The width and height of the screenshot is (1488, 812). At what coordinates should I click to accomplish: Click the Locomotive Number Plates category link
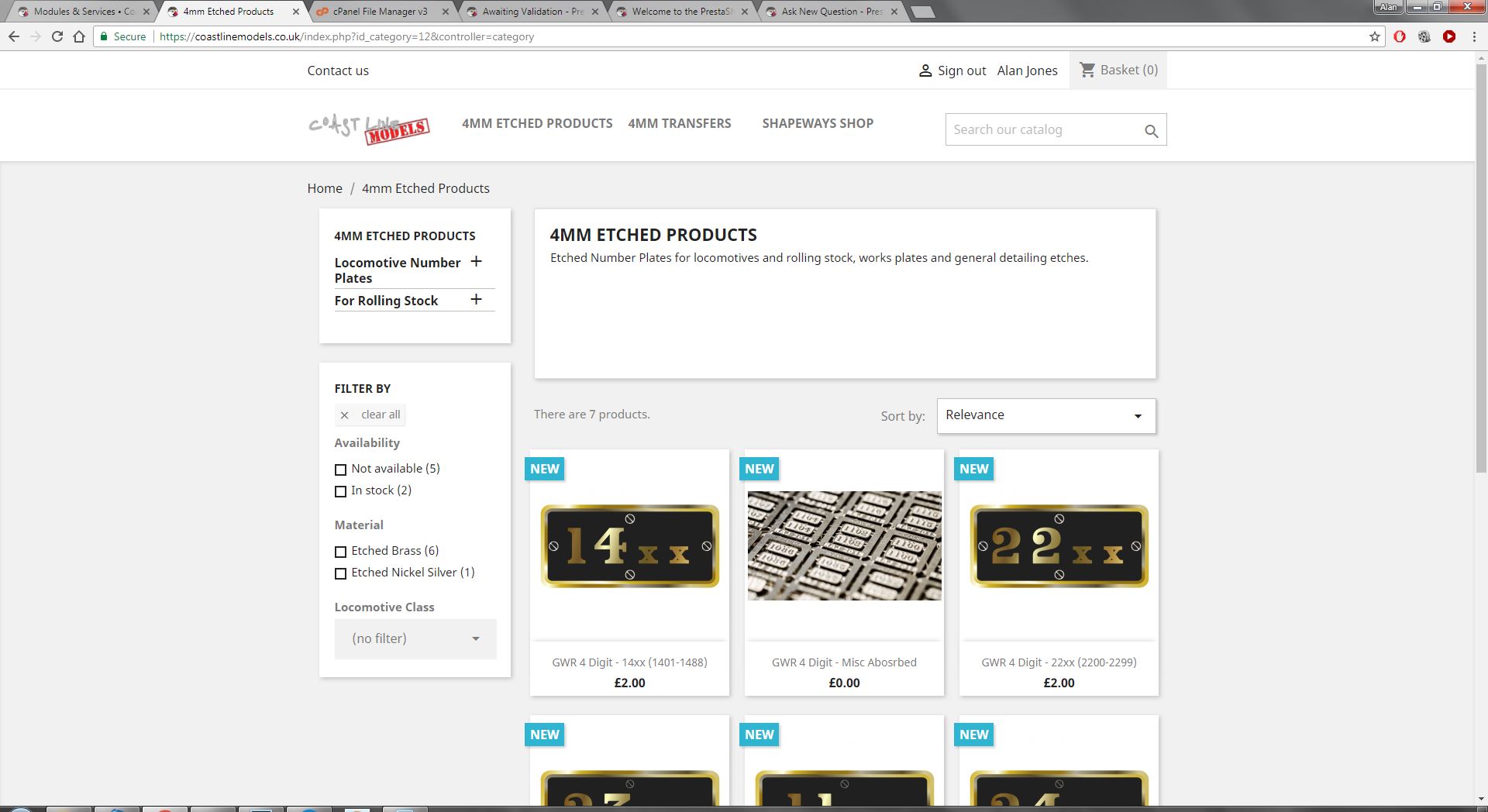pos(398,270)
